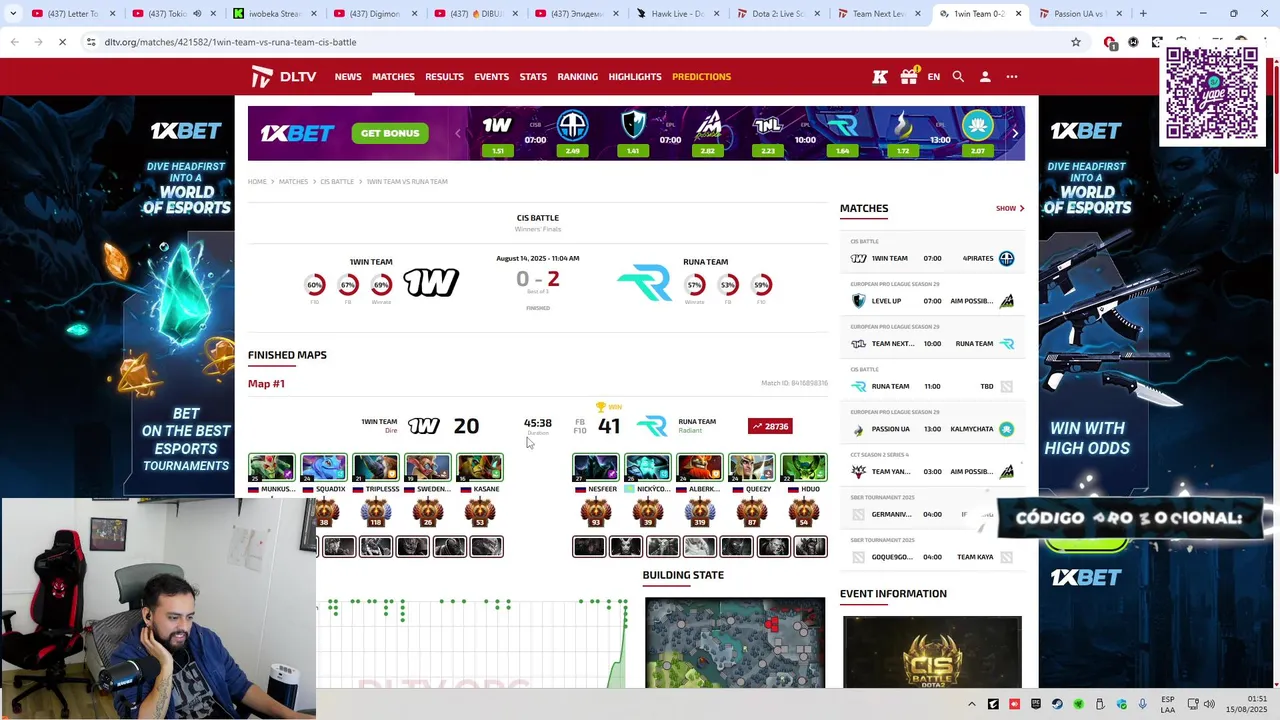
Task: Click the Map #1 heading
Action: pos(266,384)
